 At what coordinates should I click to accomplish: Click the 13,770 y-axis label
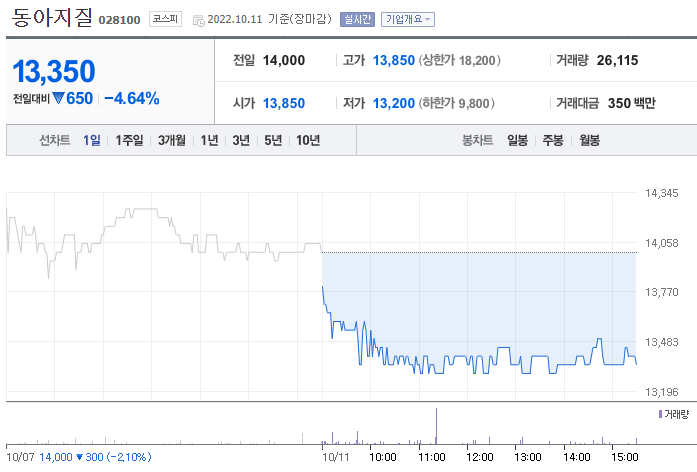click(661, 292)
